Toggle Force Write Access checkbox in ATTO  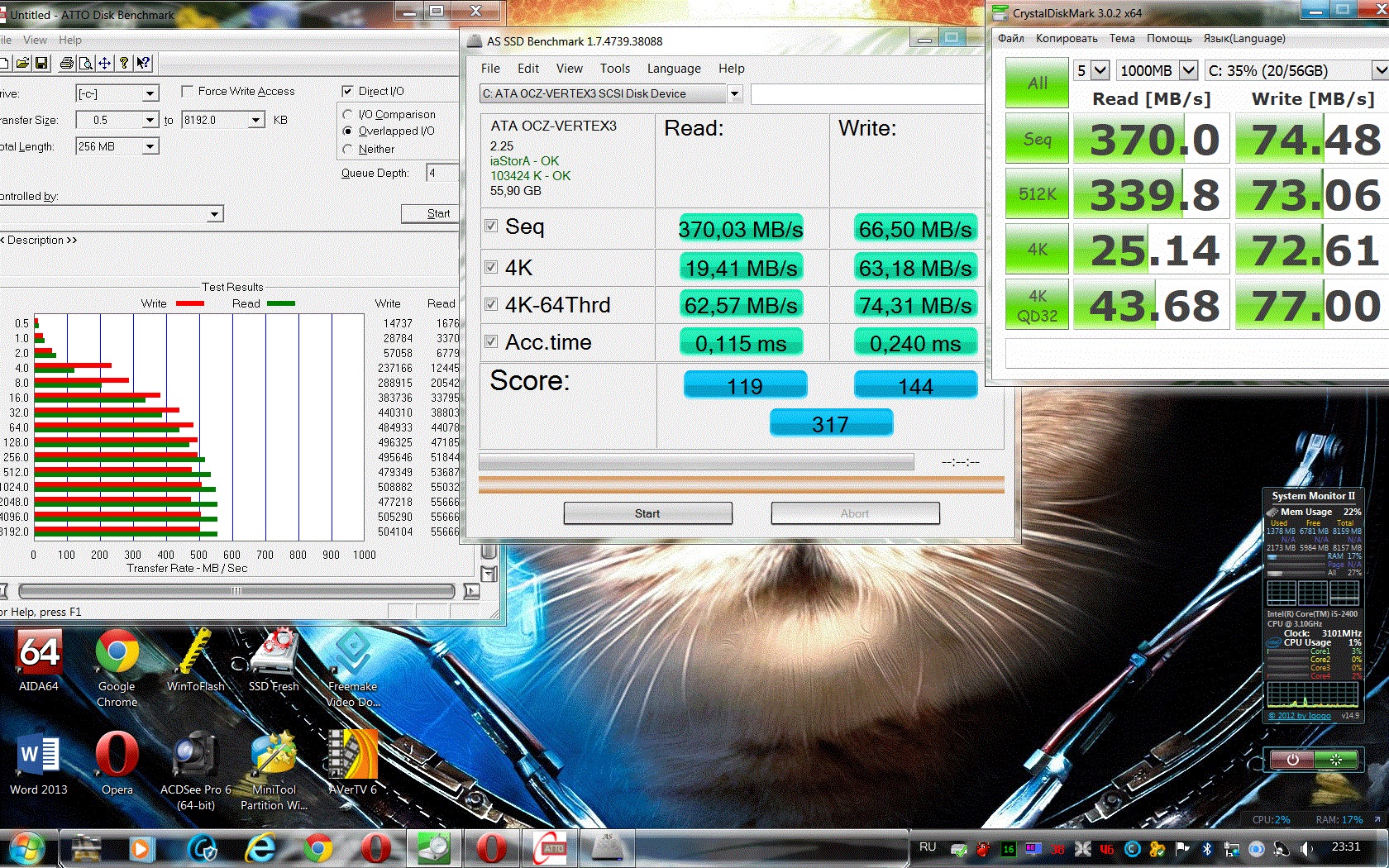[187, 91]
